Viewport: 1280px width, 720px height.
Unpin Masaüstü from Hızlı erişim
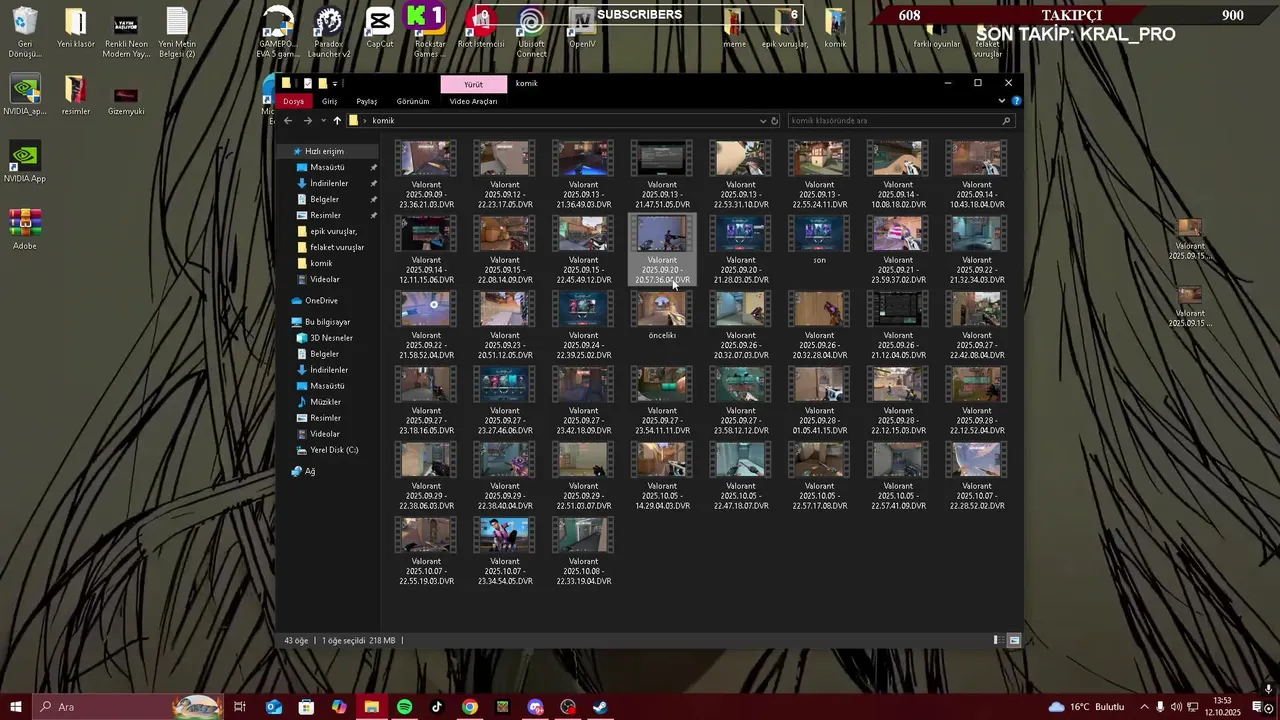coord(374,168)
